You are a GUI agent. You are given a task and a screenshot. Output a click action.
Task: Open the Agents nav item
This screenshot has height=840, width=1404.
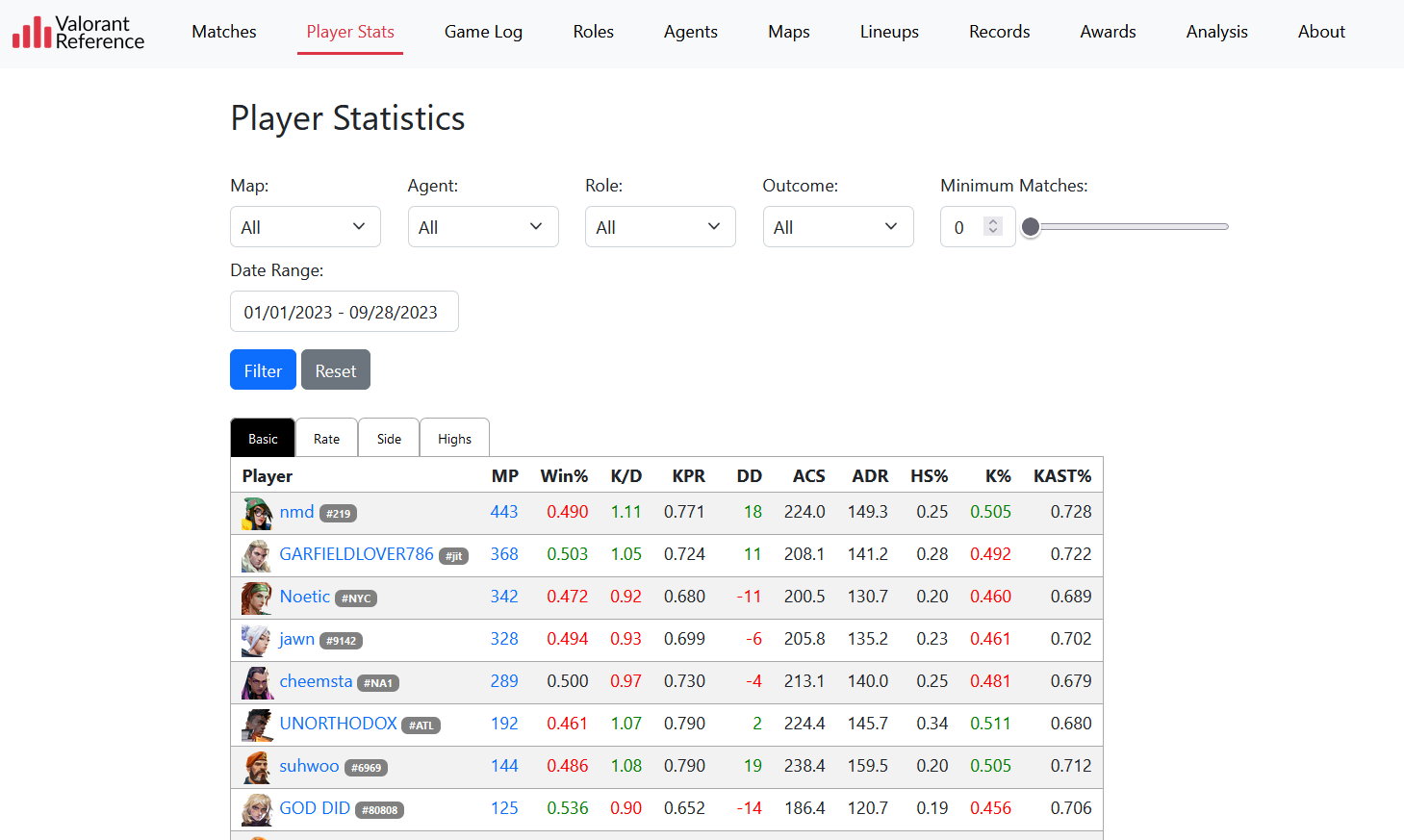tap(691, 32)
